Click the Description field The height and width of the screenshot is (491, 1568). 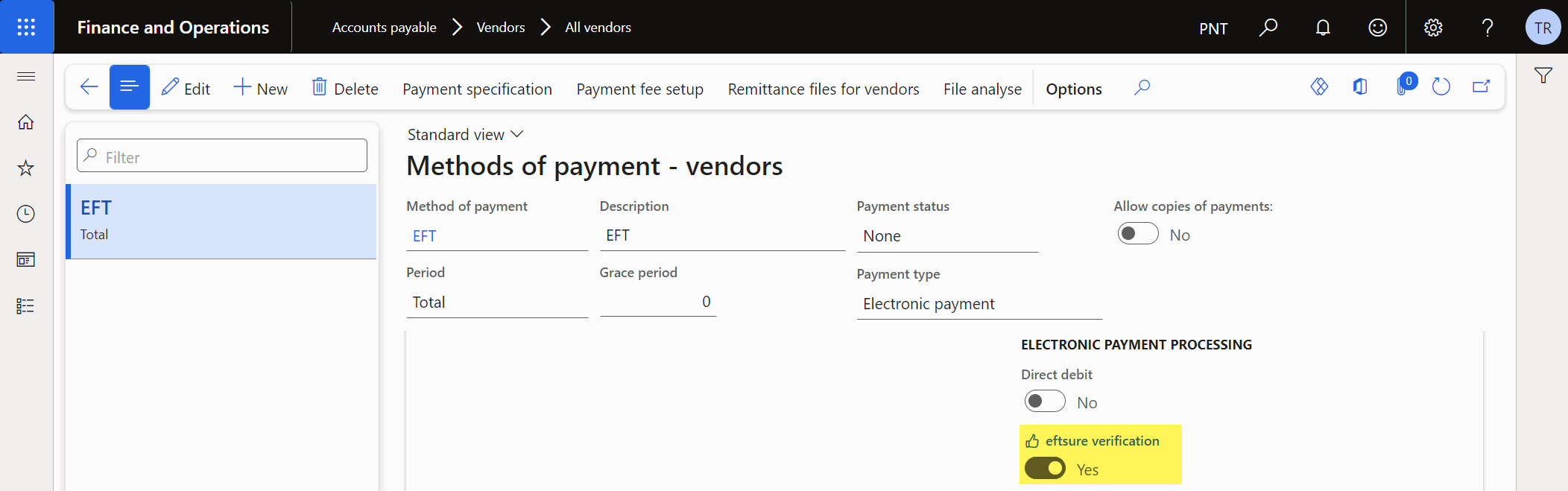[x=722, y=236]
